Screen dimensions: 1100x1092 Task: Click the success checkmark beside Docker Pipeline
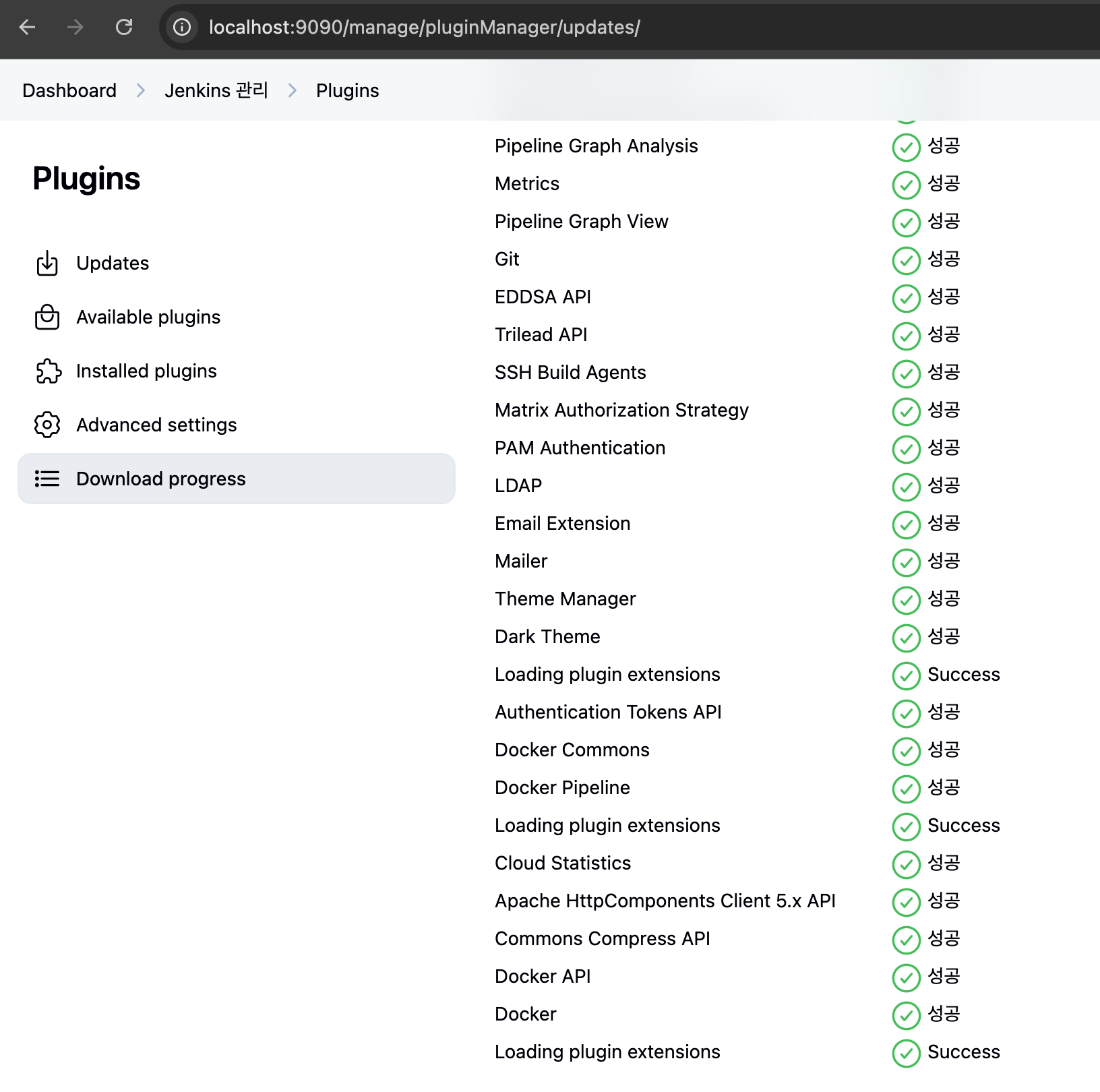click(906, 789)
